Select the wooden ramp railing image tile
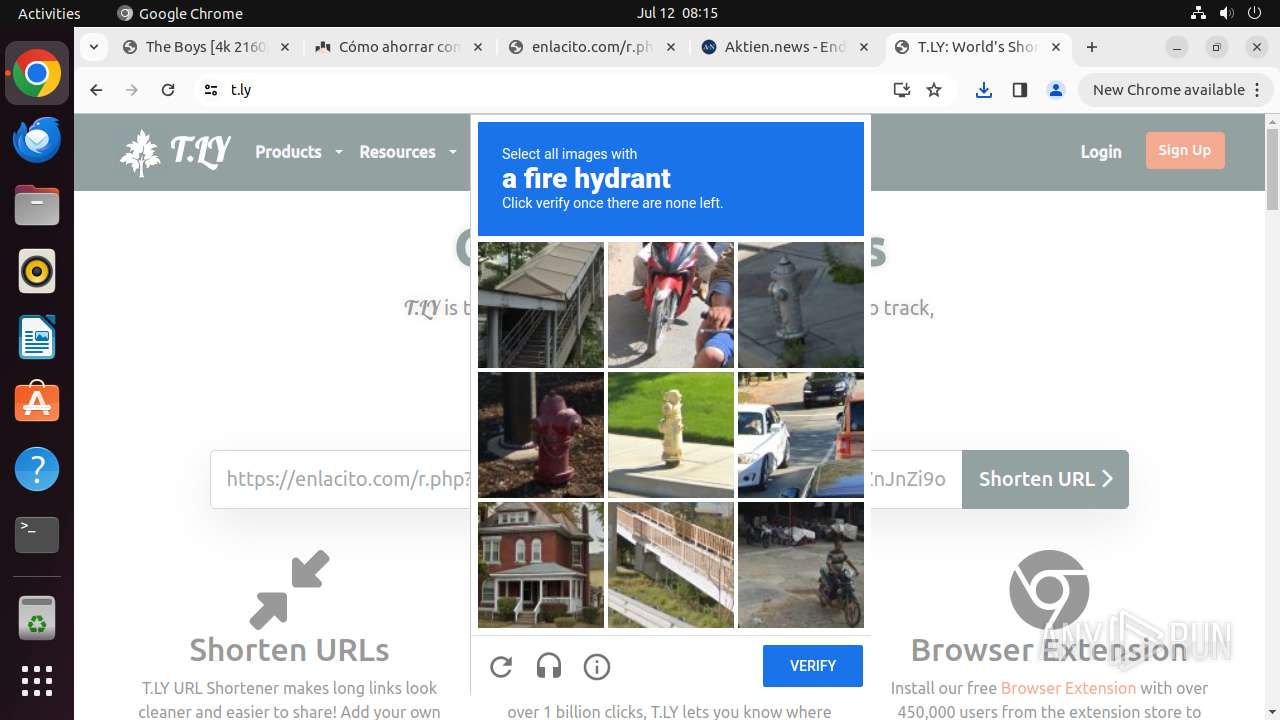 pos(671,565)
